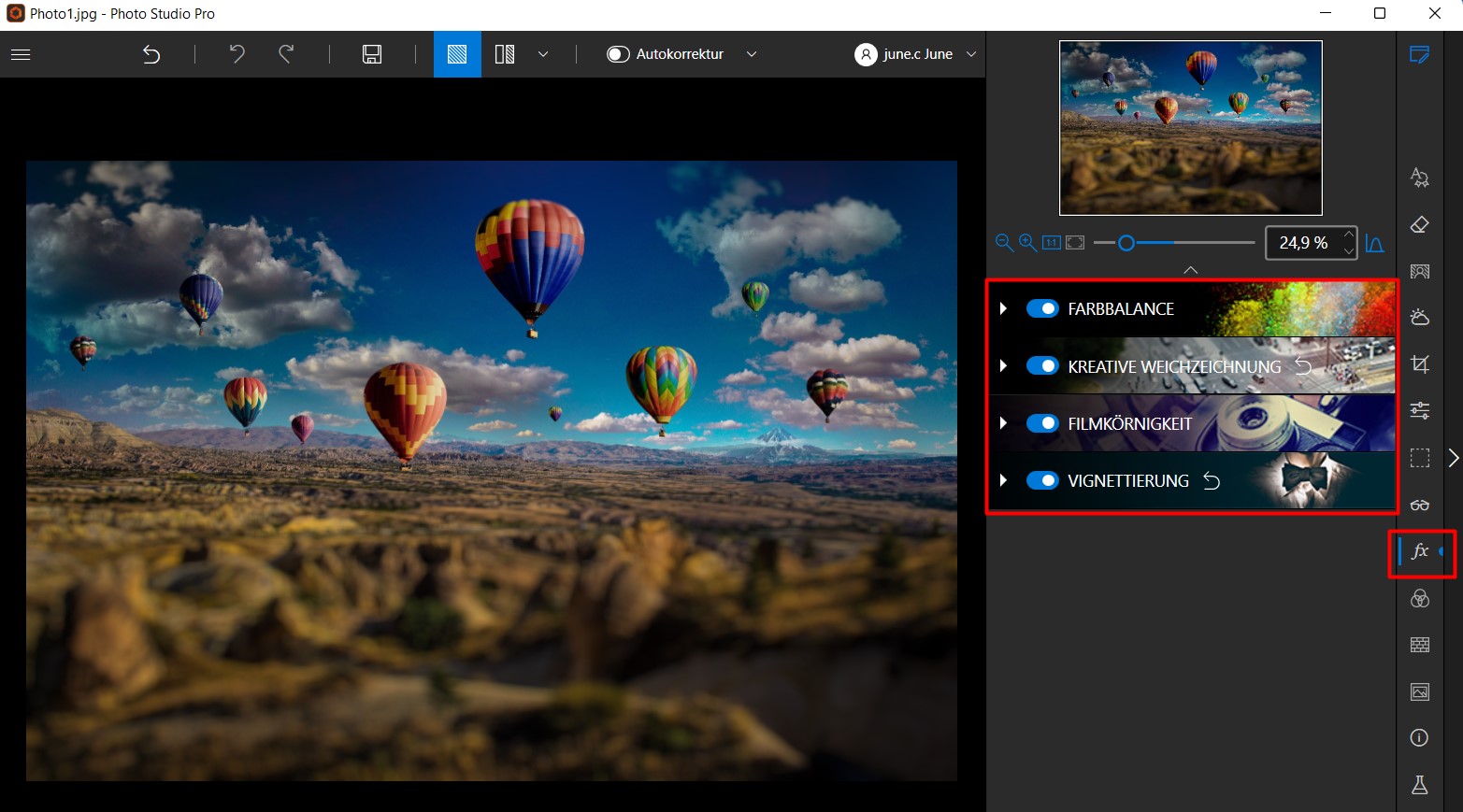The height and width of the screenshot is (812, 1463).
Task: Show the image info panel
Action: coord(1419,738)
